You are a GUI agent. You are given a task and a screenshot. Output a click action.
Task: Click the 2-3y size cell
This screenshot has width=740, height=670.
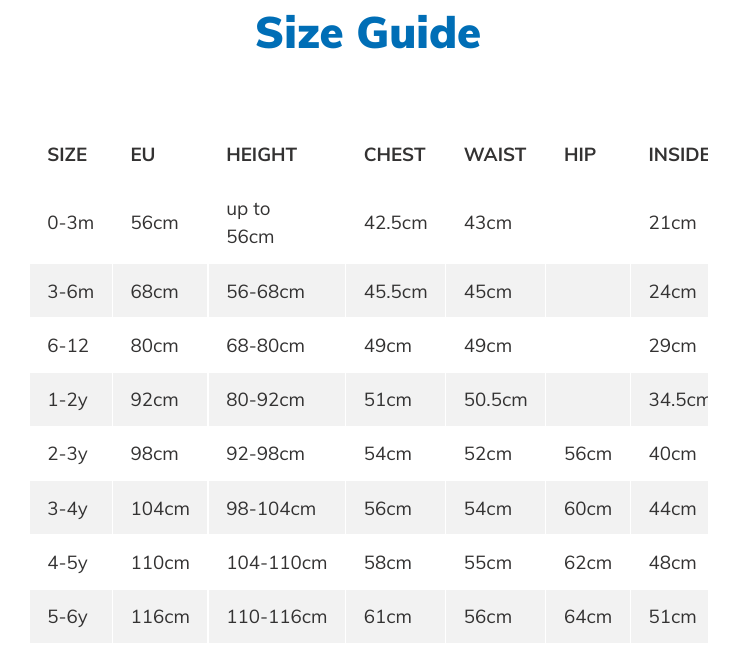click(68, 454)
